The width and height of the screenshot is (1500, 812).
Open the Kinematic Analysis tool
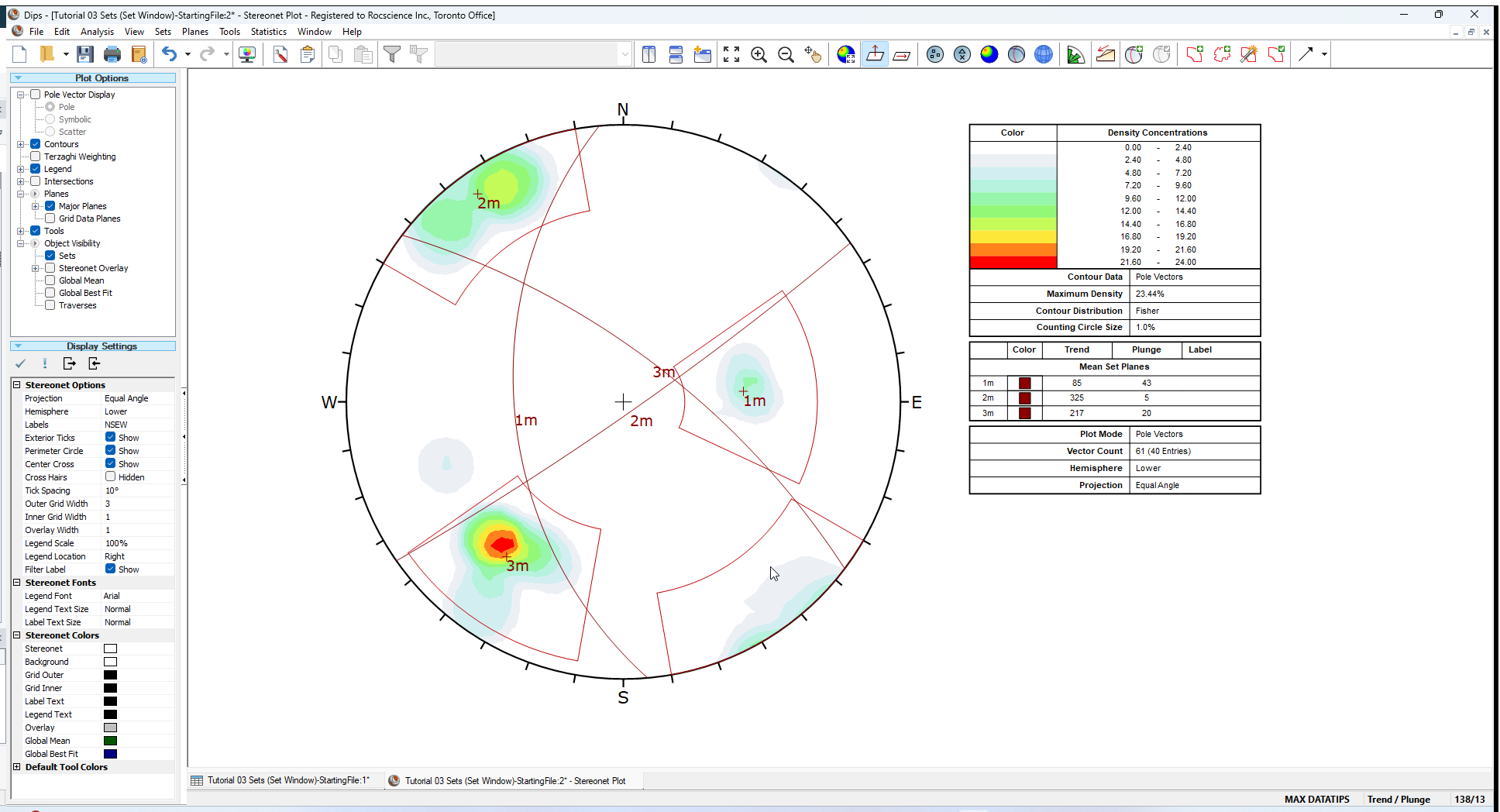[1105, 54]
